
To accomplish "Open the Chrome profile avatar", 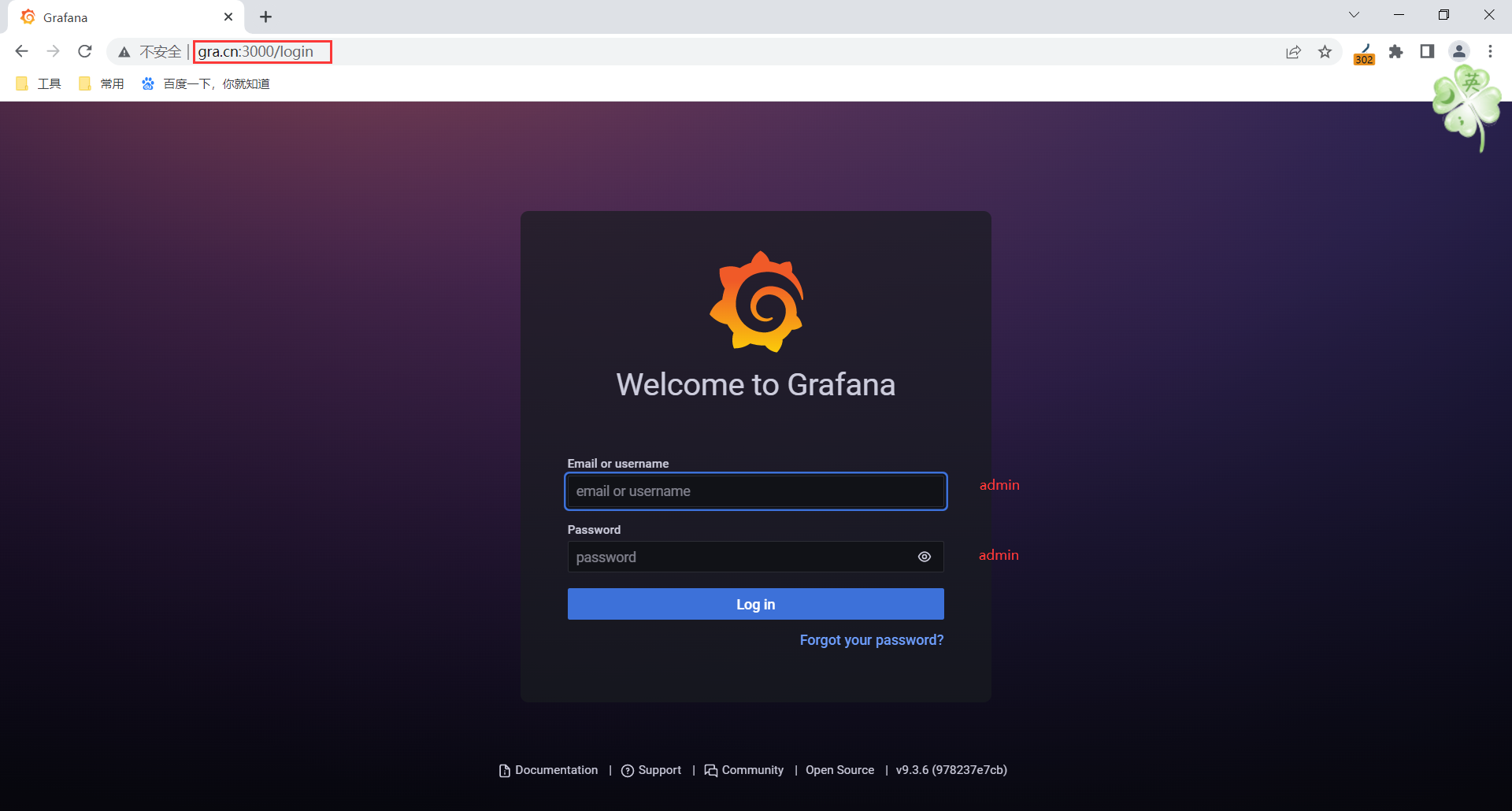I will [1459, 52].
